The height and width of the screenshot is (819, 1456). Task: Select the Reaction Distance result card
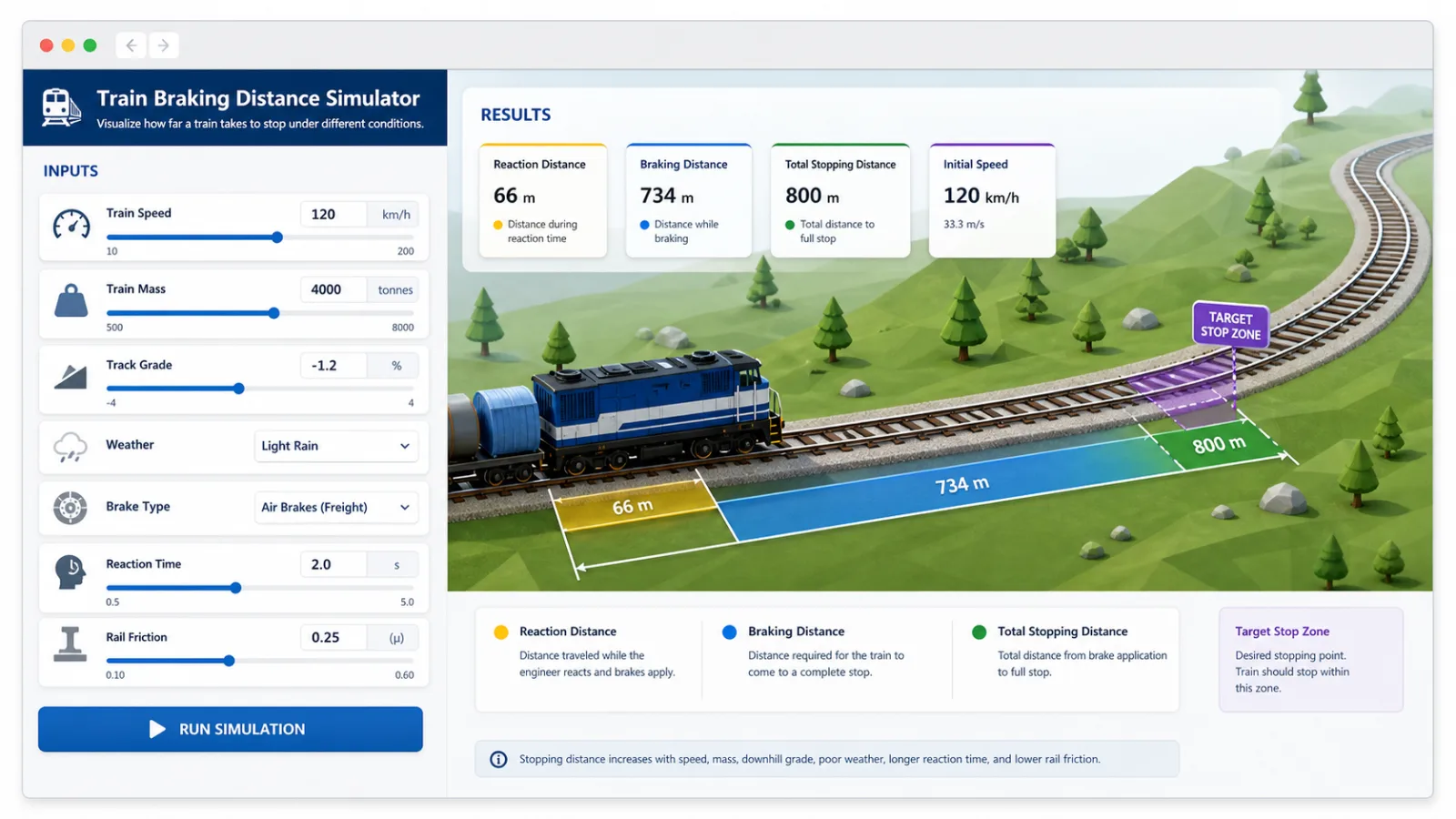(x=543, y=200)
